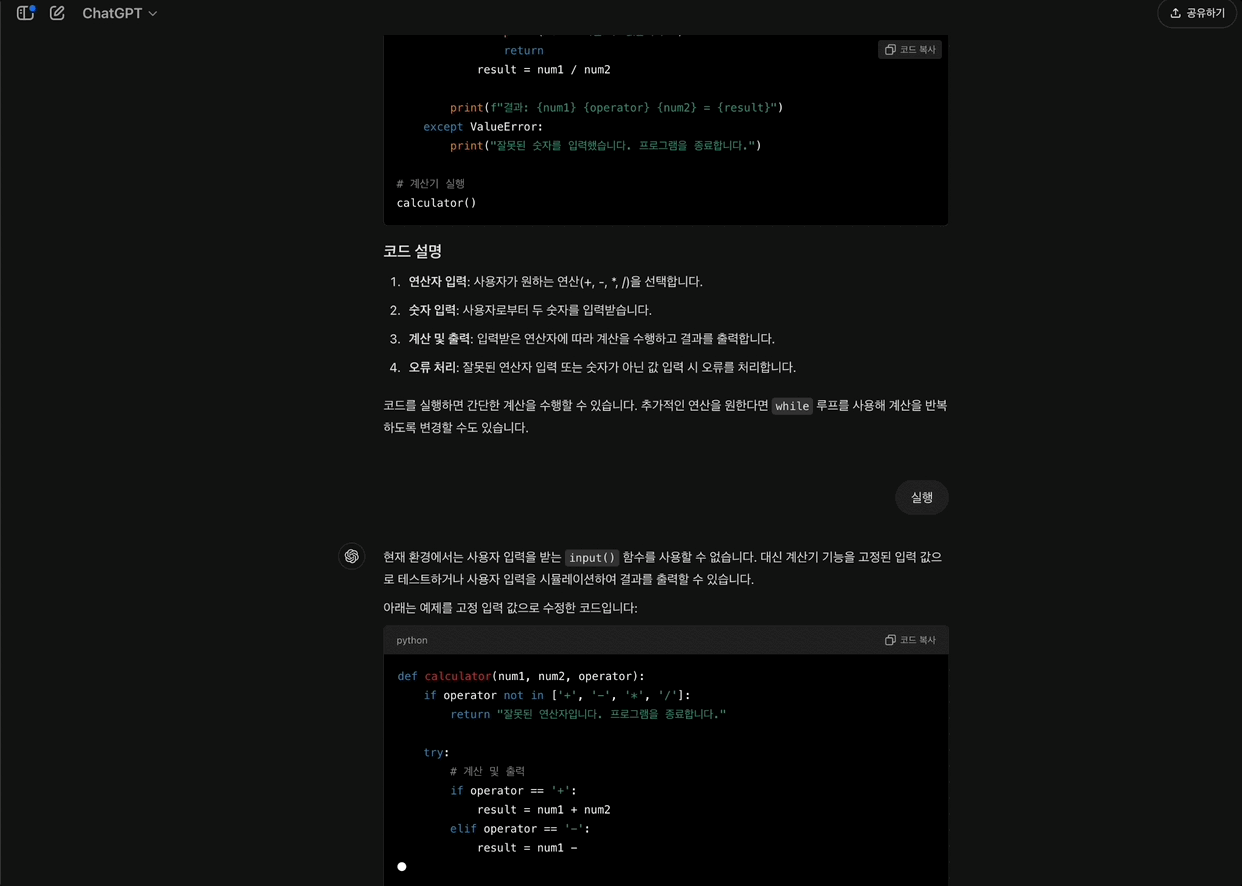Click the python language label
1242x886 pixels.
412,640
